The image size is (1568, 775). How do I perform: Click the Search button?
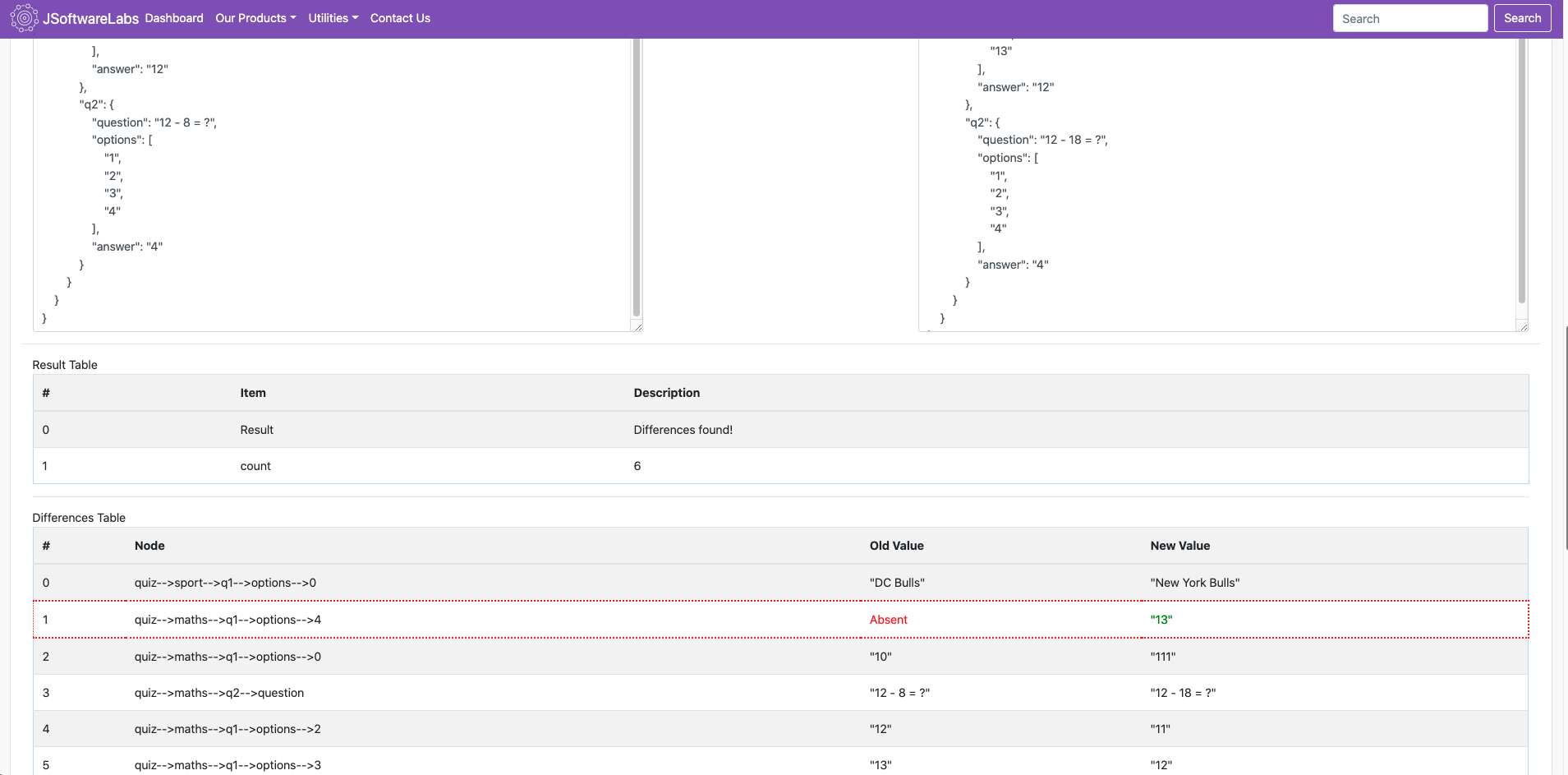coord(1522,18)
